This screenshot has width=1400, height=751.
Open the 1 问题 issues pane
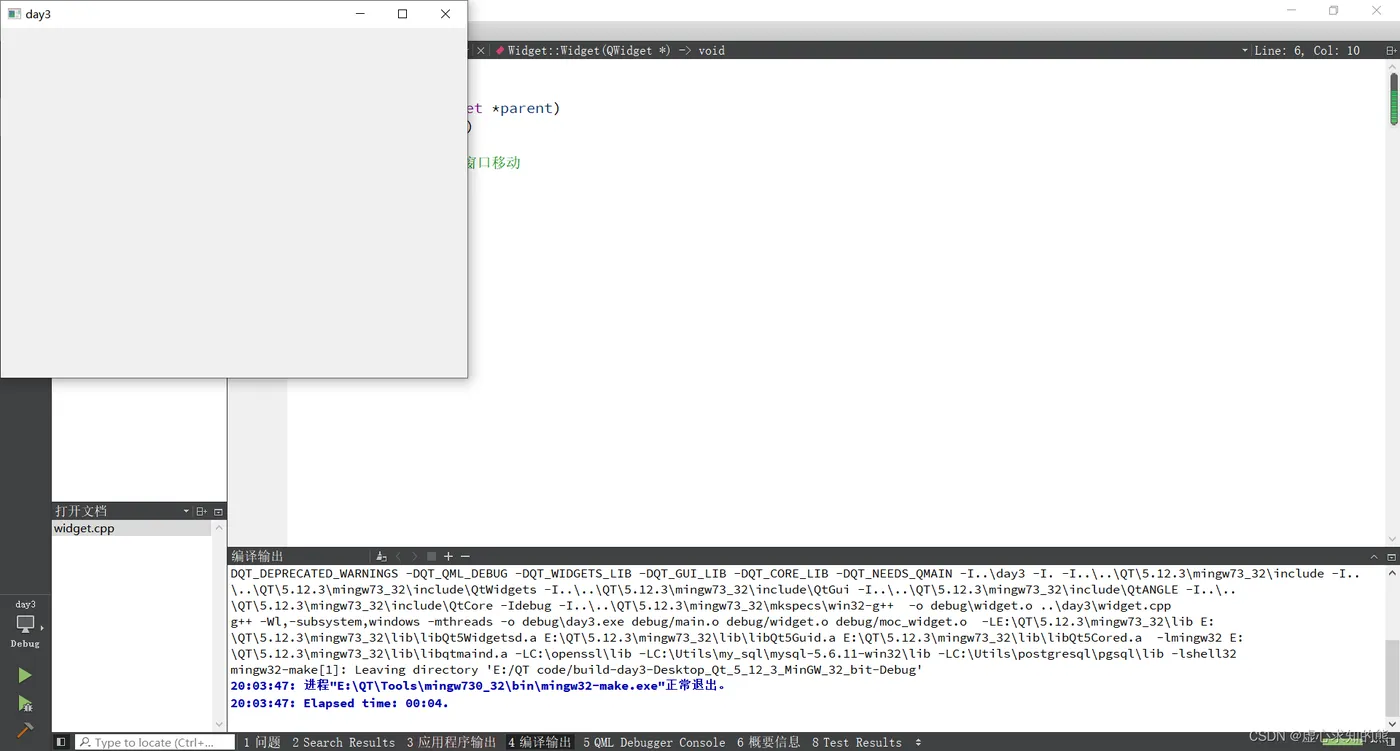coord(262,742)
